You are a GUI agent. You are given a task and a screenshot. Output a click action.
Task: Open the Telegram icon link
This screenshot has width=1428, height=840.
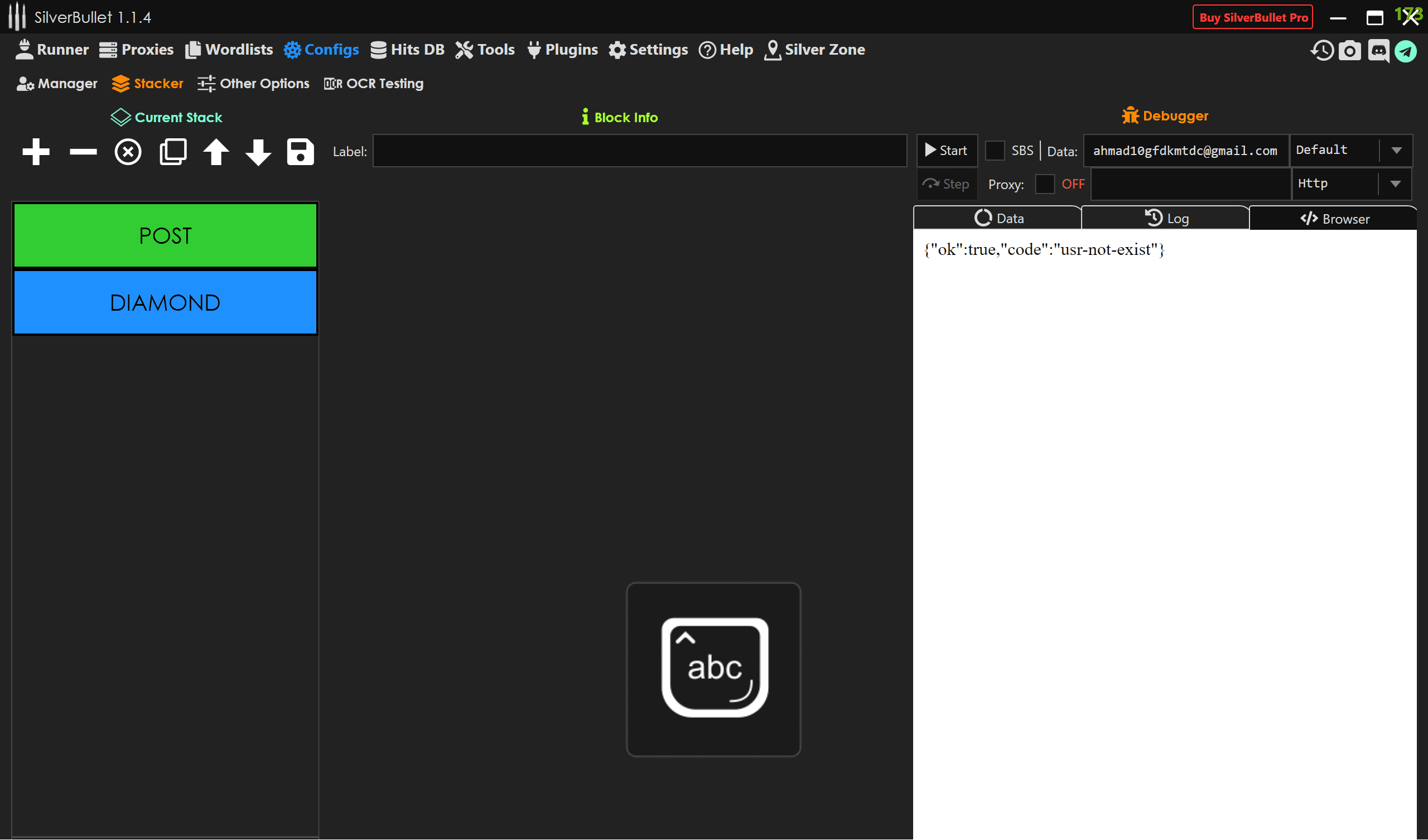coord(1405,51)
